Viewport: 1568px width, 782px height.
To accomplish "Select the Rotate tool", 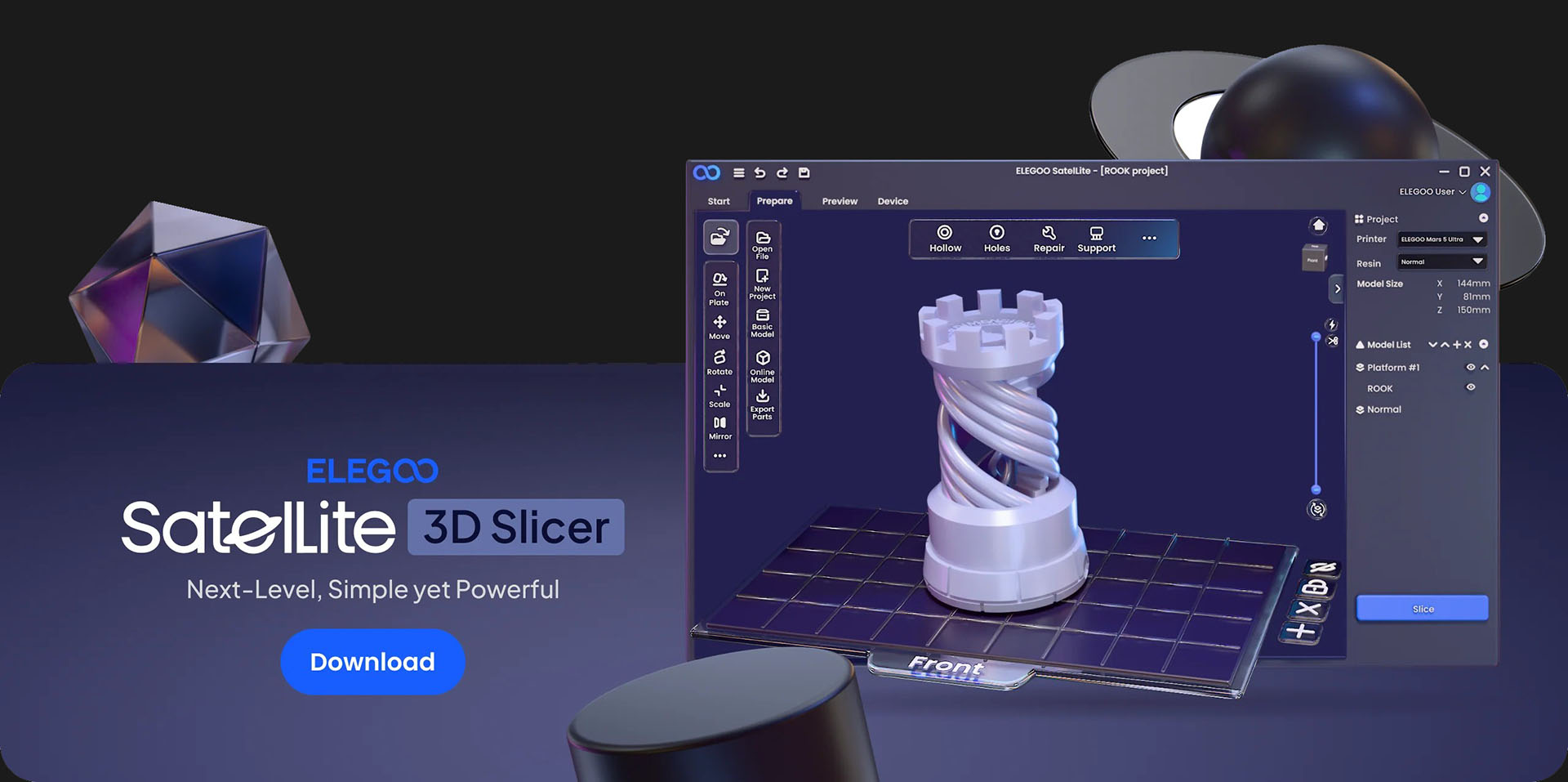I will [x=719, y=362].
